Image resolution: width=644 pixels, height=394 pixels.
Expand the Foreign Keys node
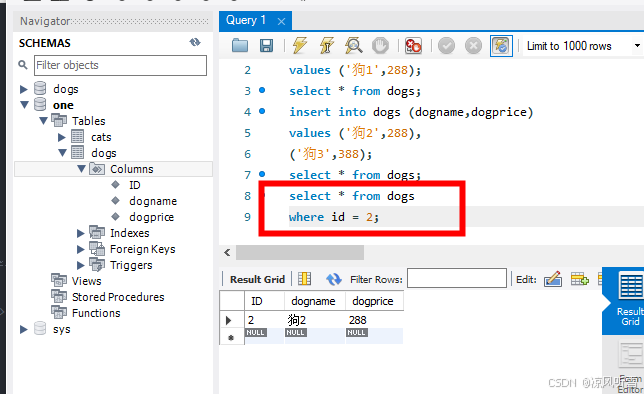pyautogui.click(x=81, y=249)
